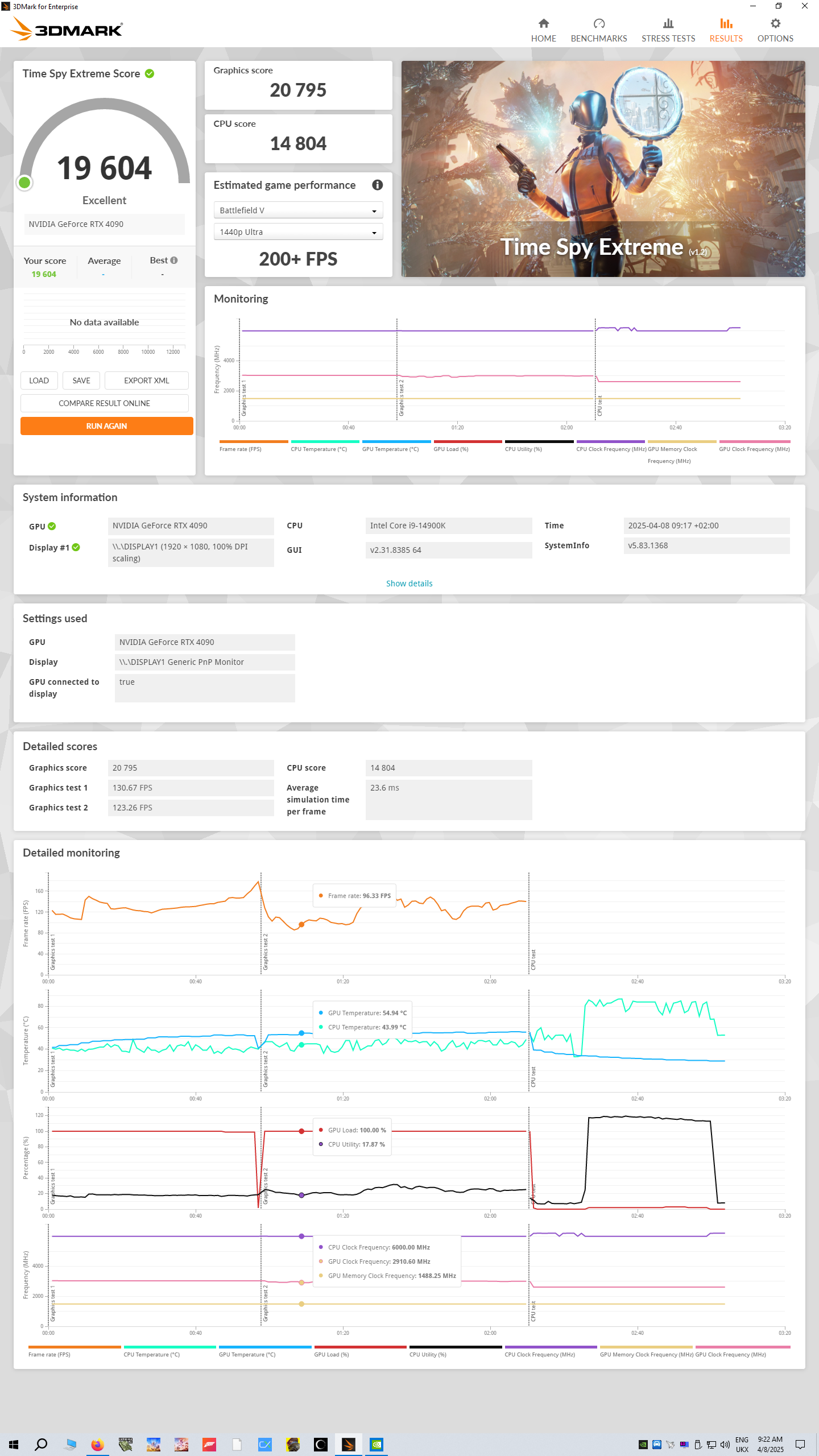Image resolution: width=819 pixels, height=1456 pixels.
Task: Click the 3DMark logo
Action: [67, 29]
